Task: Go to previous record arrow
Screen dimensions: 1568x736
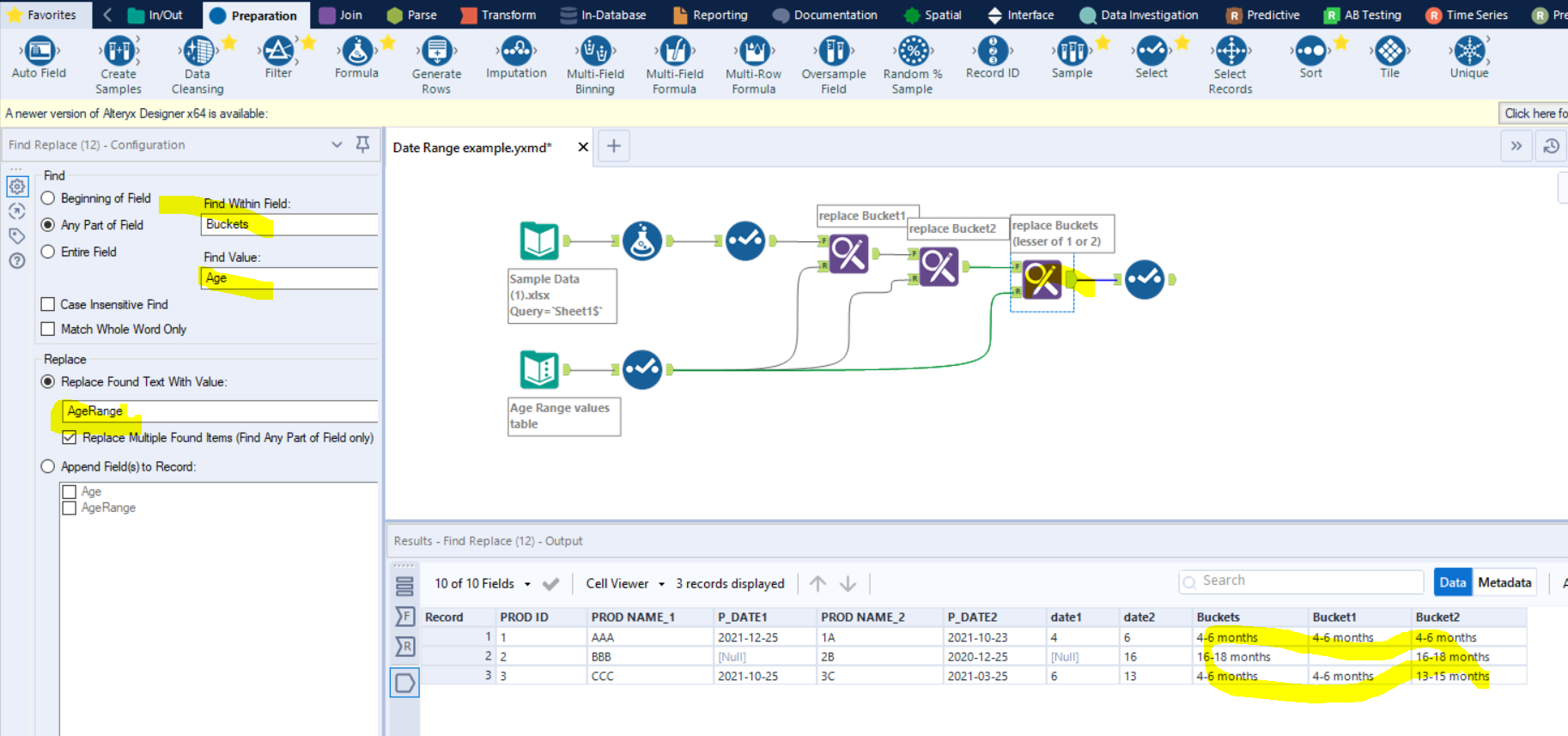Action: pyautogui.click(x=817, y=583)
